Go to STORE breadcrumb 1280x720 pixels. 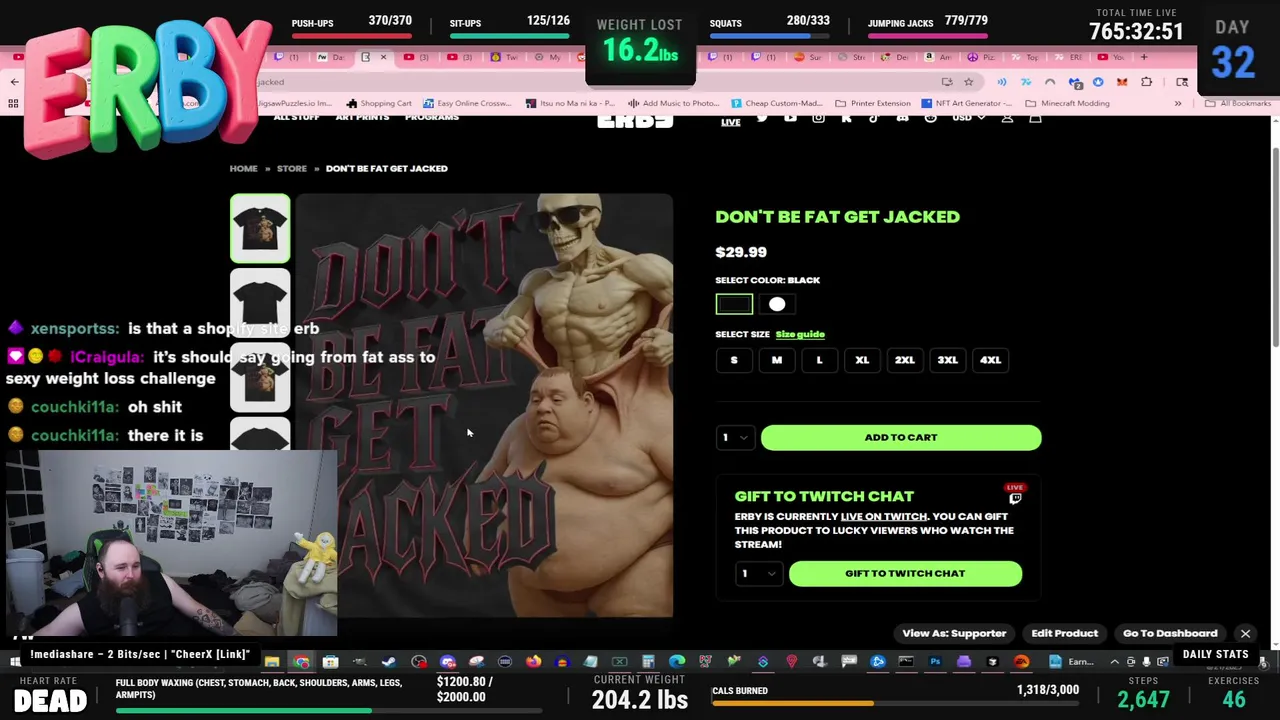[292, 168]
